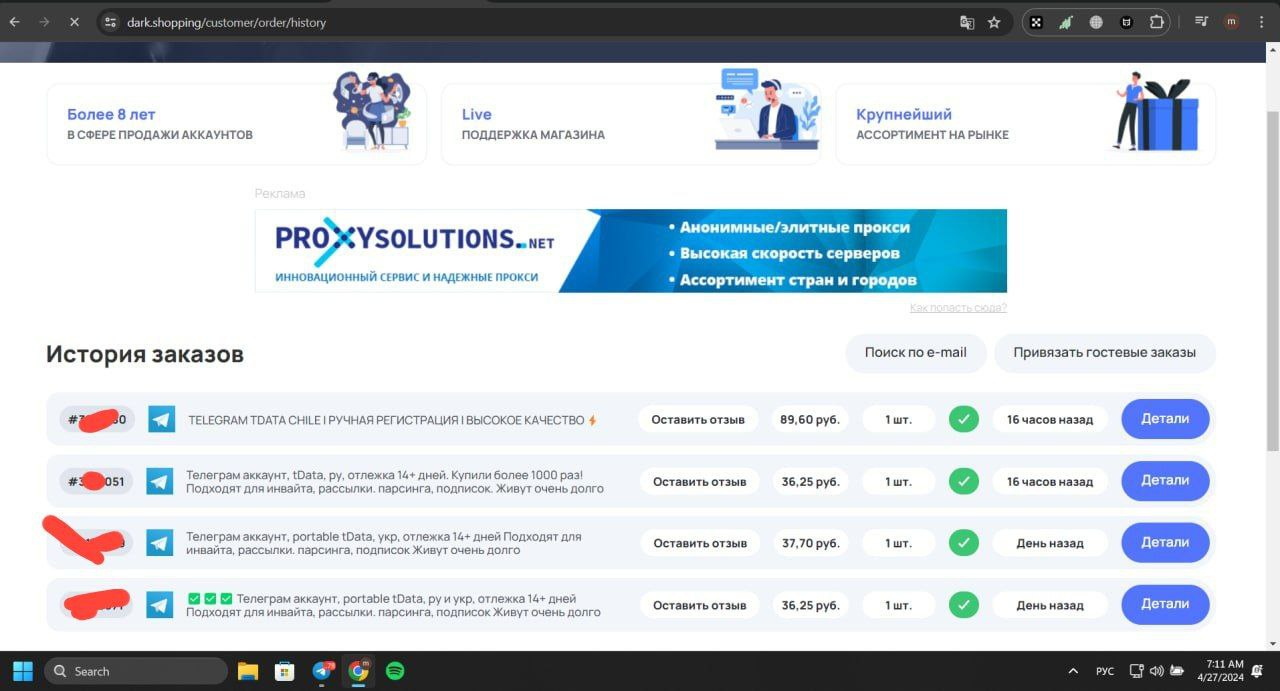This screenshot has height=691, width=1280.
Task: Click Telegram icon of the CHILE order
Action: pos(161,420)
